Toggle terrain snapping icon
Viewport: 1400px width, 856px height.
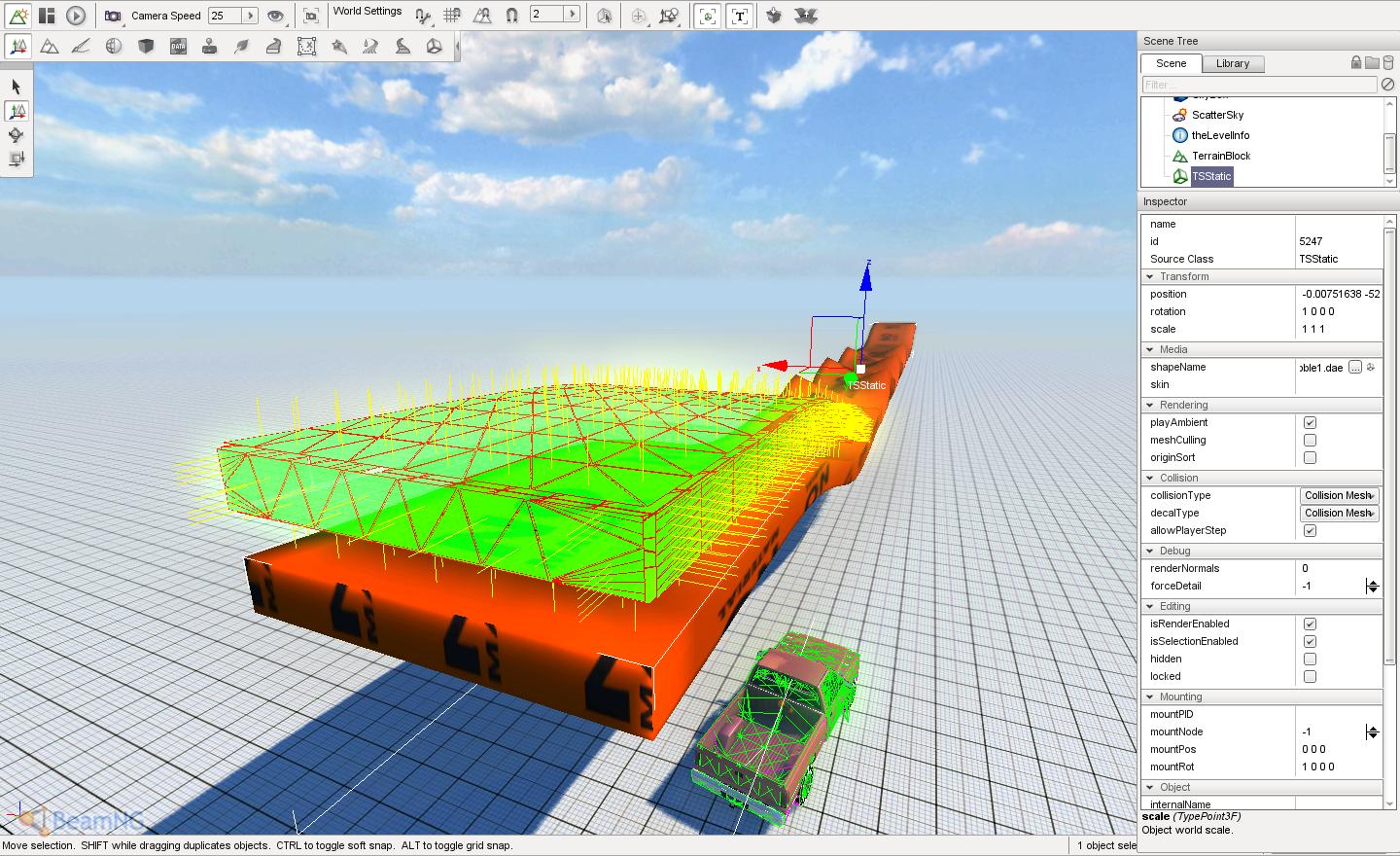pos(482,16)
